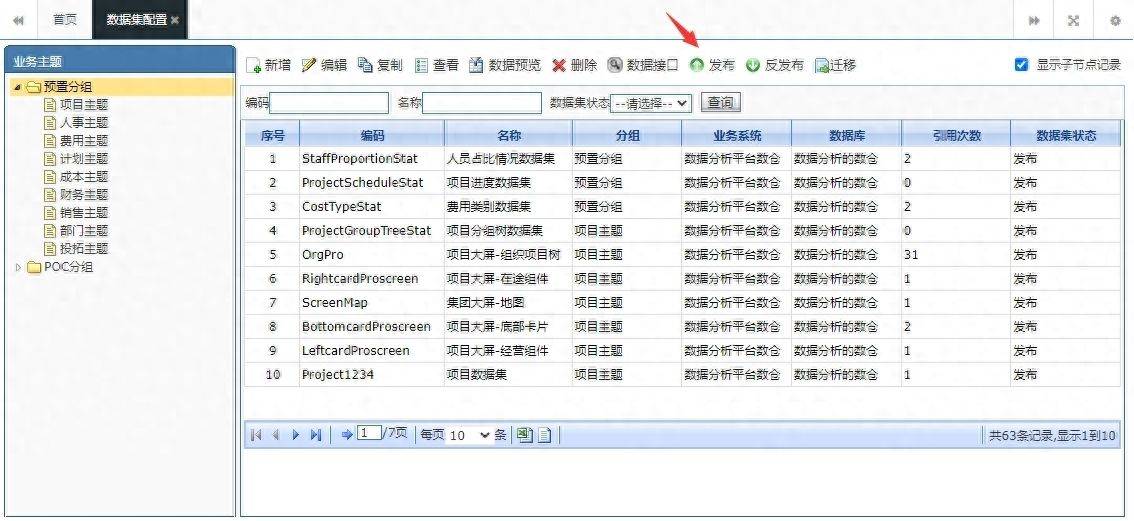
Task: Sort by 编码 column header
Action: (372, 135)
